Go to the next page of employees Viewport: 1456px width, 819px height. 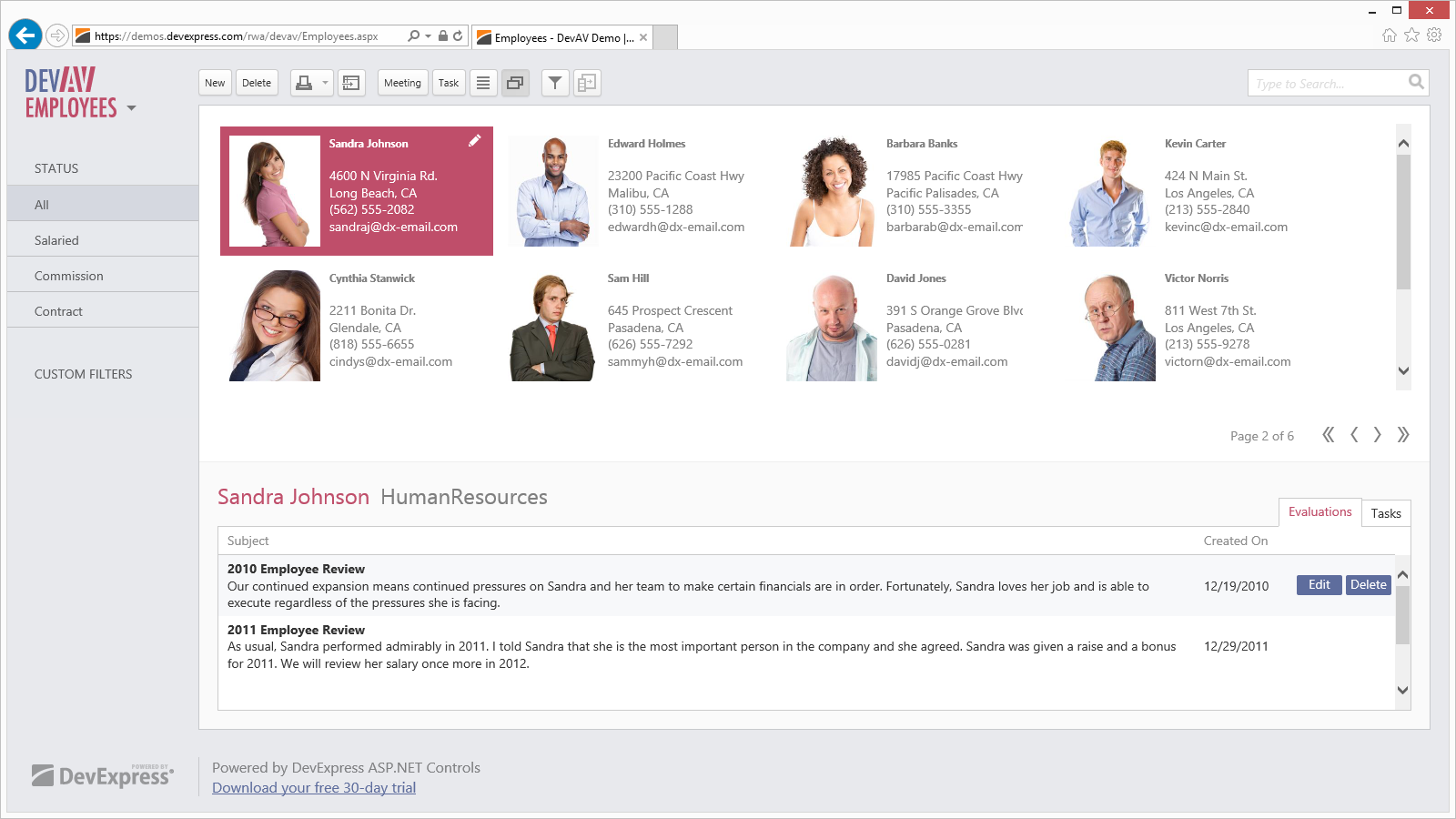[1378, 435]
